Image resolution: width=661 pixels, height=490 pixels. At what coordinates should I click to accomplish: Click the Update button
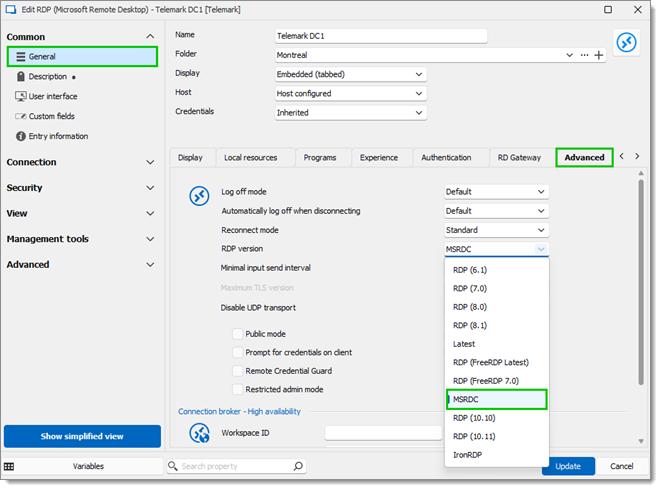click(x=568, y=466)
